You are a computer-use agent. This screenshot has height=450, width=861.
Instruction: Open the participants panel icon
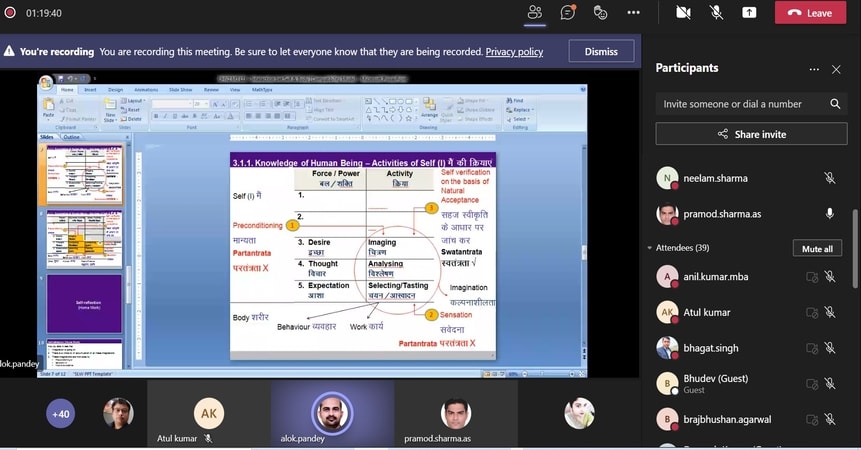534,12
